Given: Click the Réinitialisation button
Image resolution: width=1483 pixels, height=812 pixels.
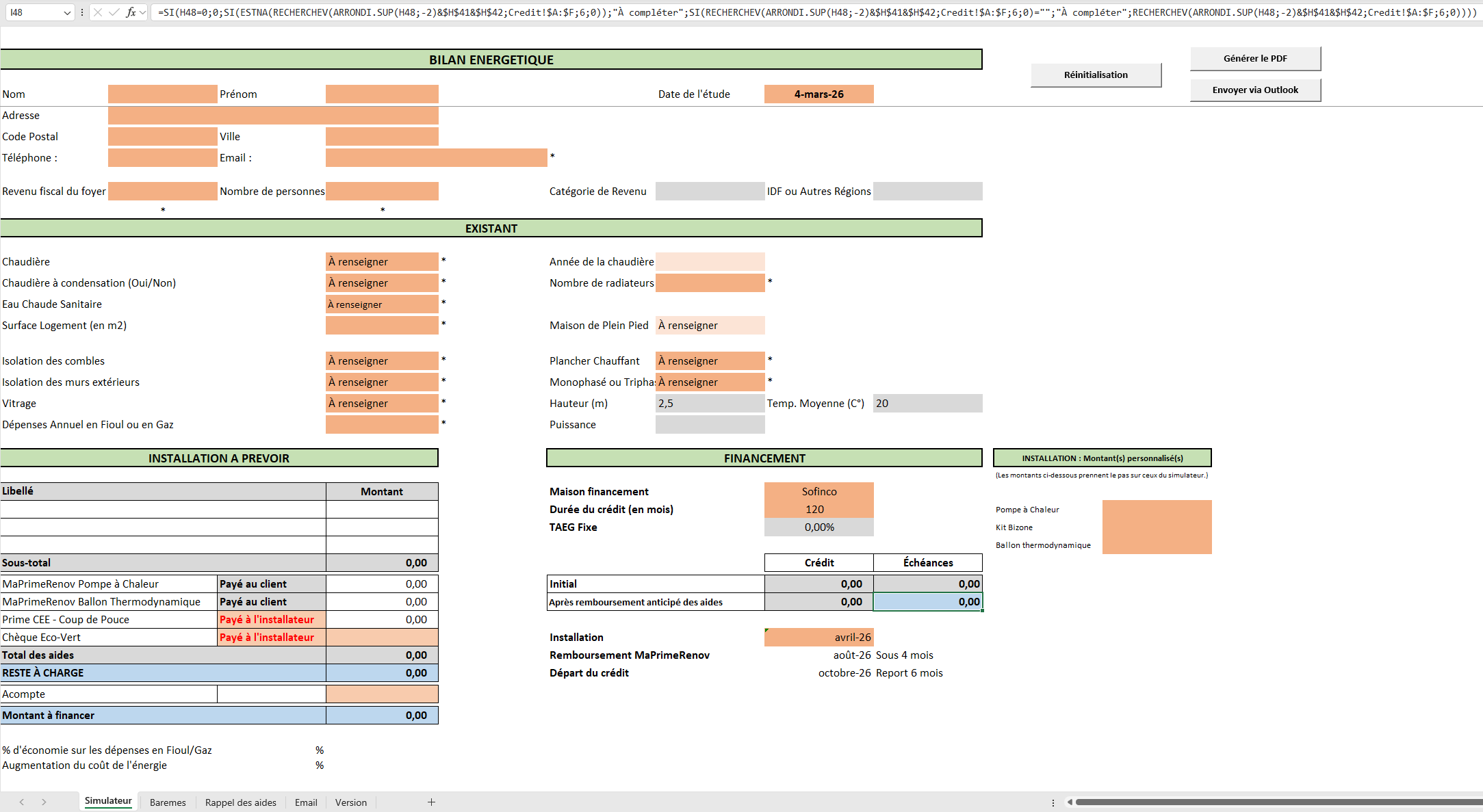Looking at the screenshot, I should 1095,75.
